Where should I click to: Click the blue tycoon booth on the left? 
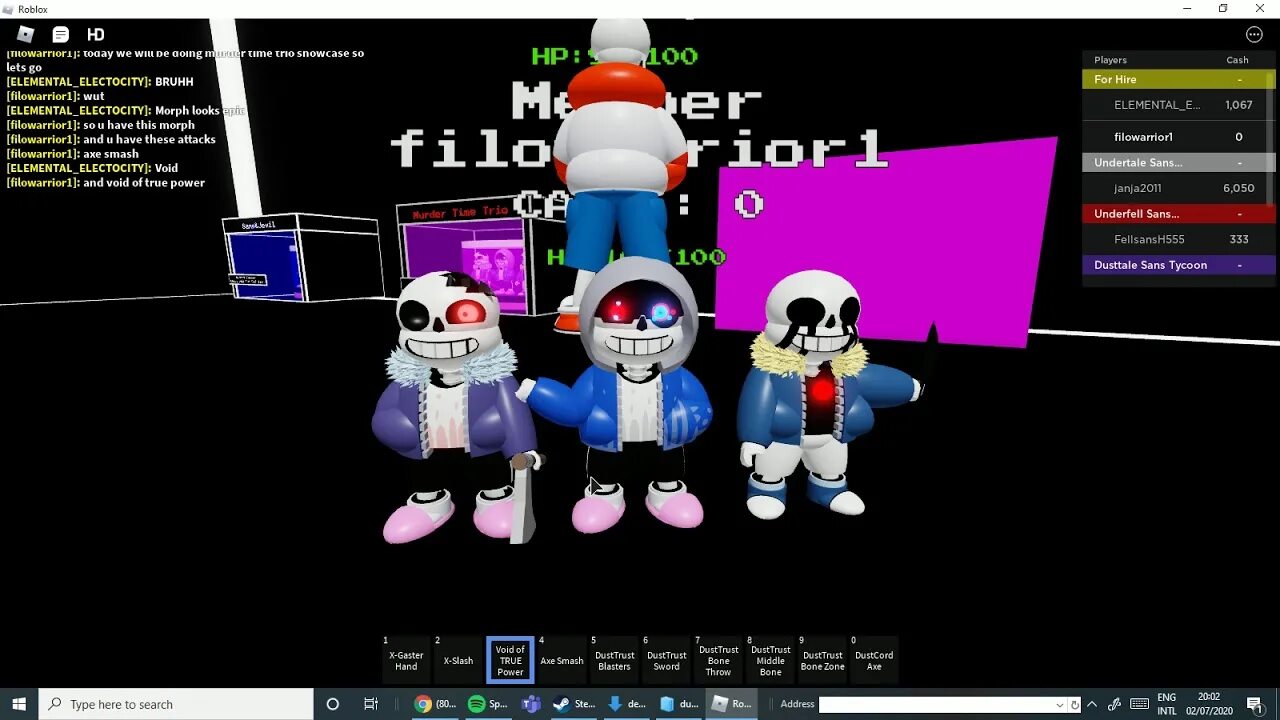pyautogui.click(x=301, y=258)
